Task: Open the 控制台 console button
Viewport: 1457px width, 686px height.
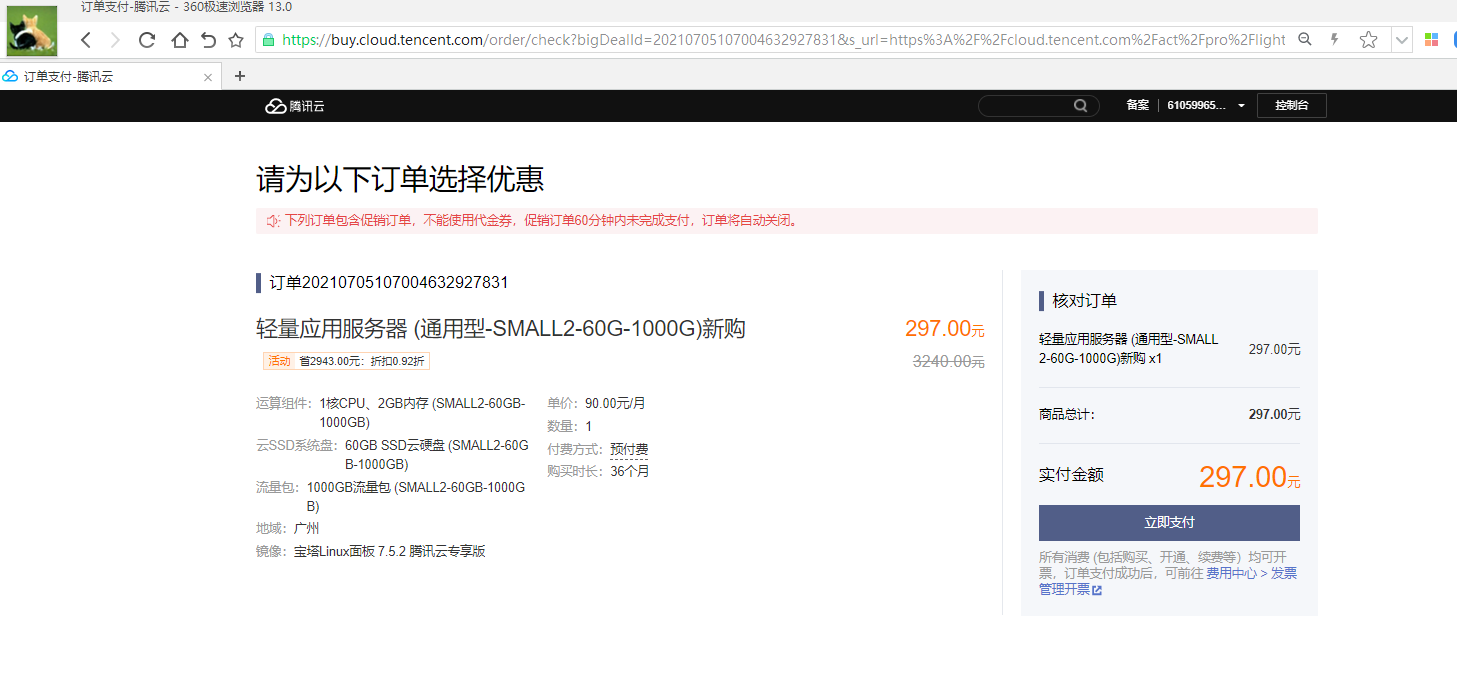Action: click(1291, 106)
